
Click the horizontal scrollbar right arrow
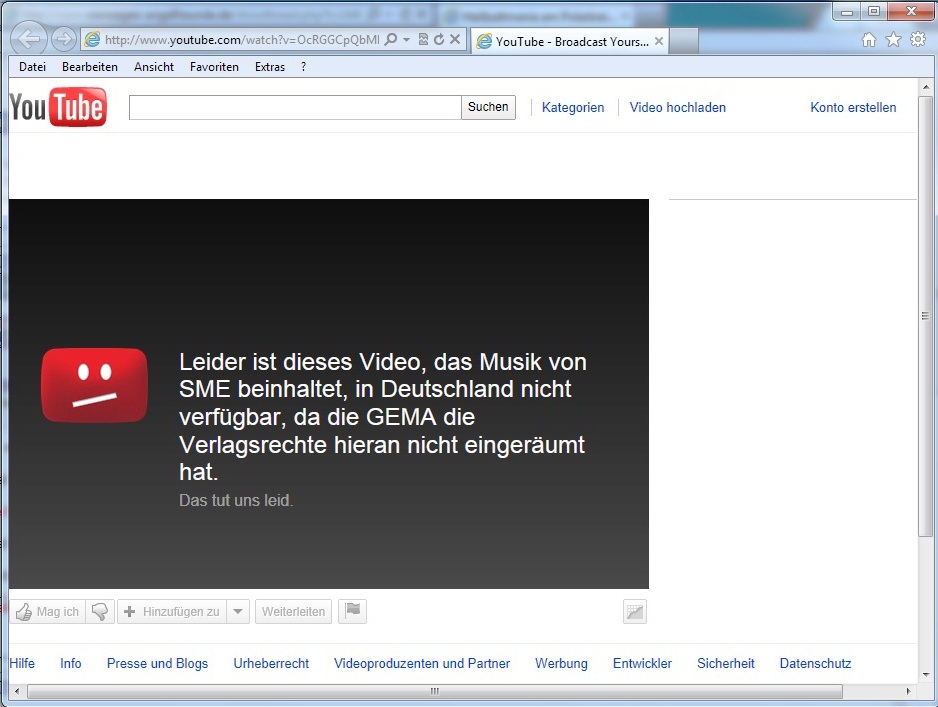[909, 691]
